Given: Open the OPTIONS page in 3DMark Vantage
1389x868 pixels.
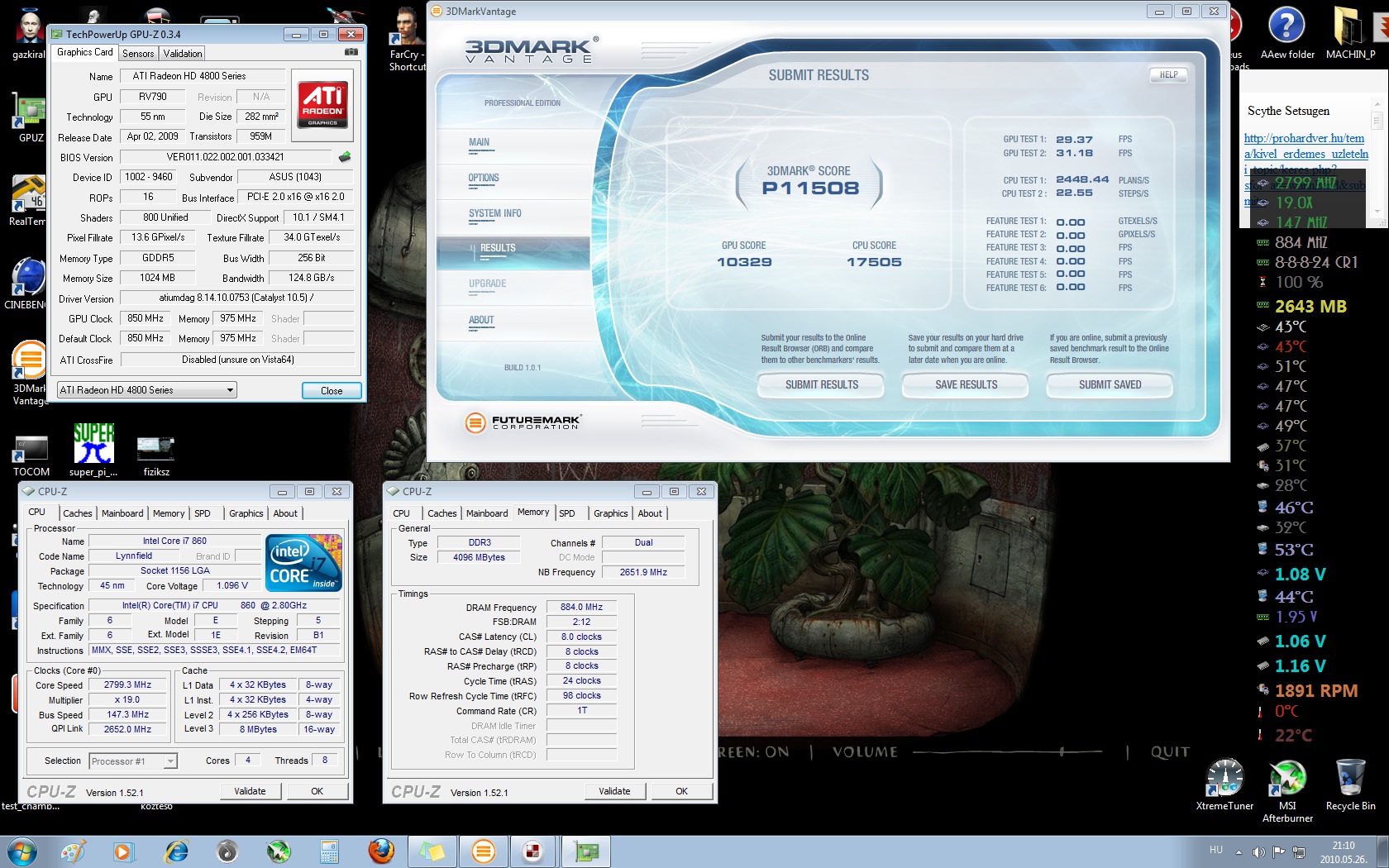Looking at the screenshot, I should click(484, 178).
